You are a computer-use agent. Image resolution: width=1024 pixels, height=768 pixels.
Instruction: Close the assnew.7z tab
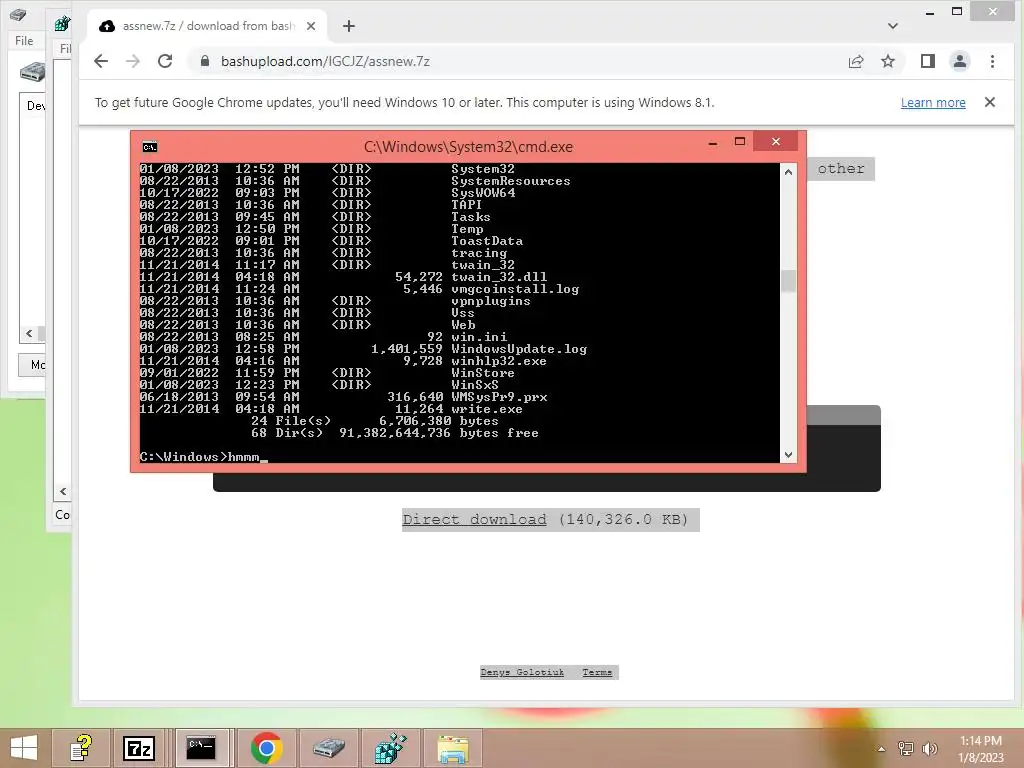(311, 26)
